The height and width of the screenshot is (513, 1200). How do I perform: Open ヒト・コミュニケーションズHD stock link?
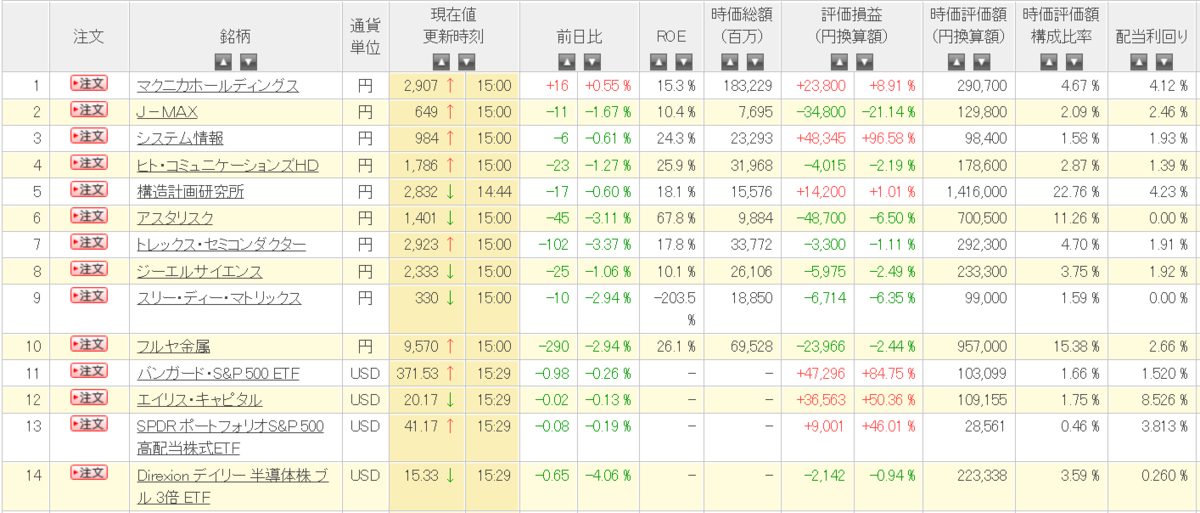pos(227,166)
